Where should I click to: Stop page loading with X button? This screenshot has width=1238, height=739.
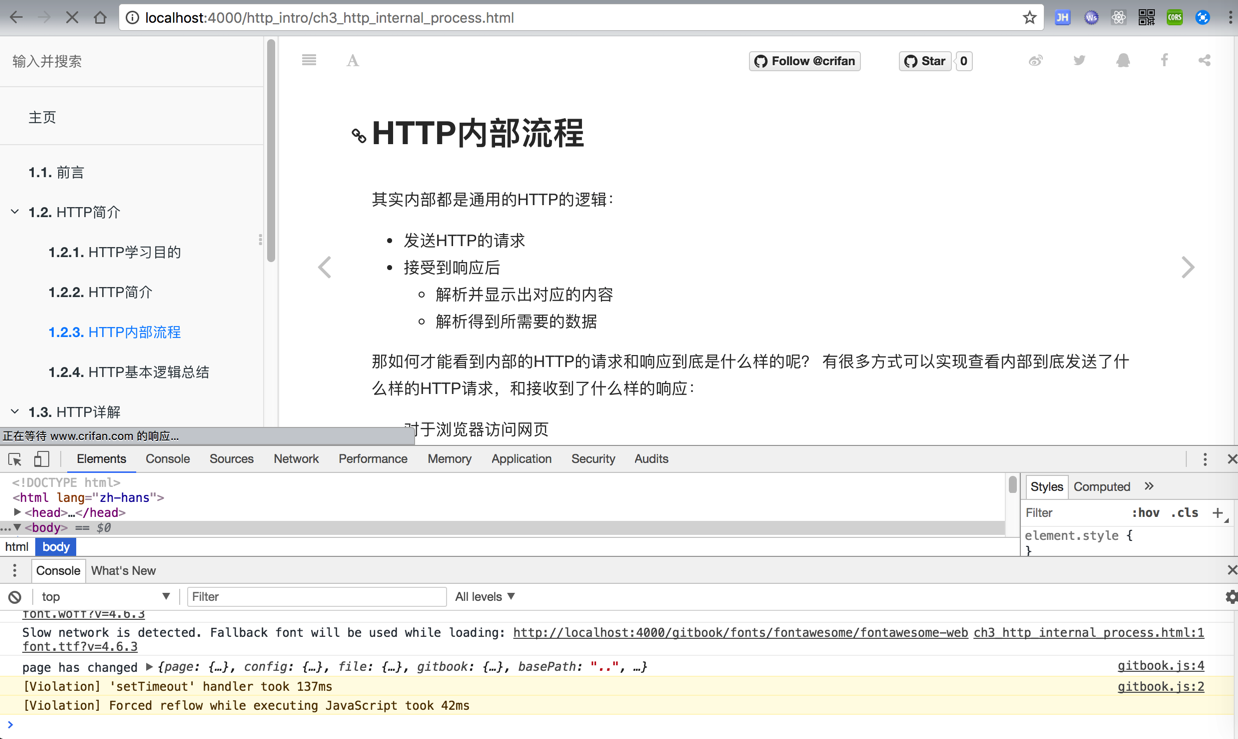72,18
